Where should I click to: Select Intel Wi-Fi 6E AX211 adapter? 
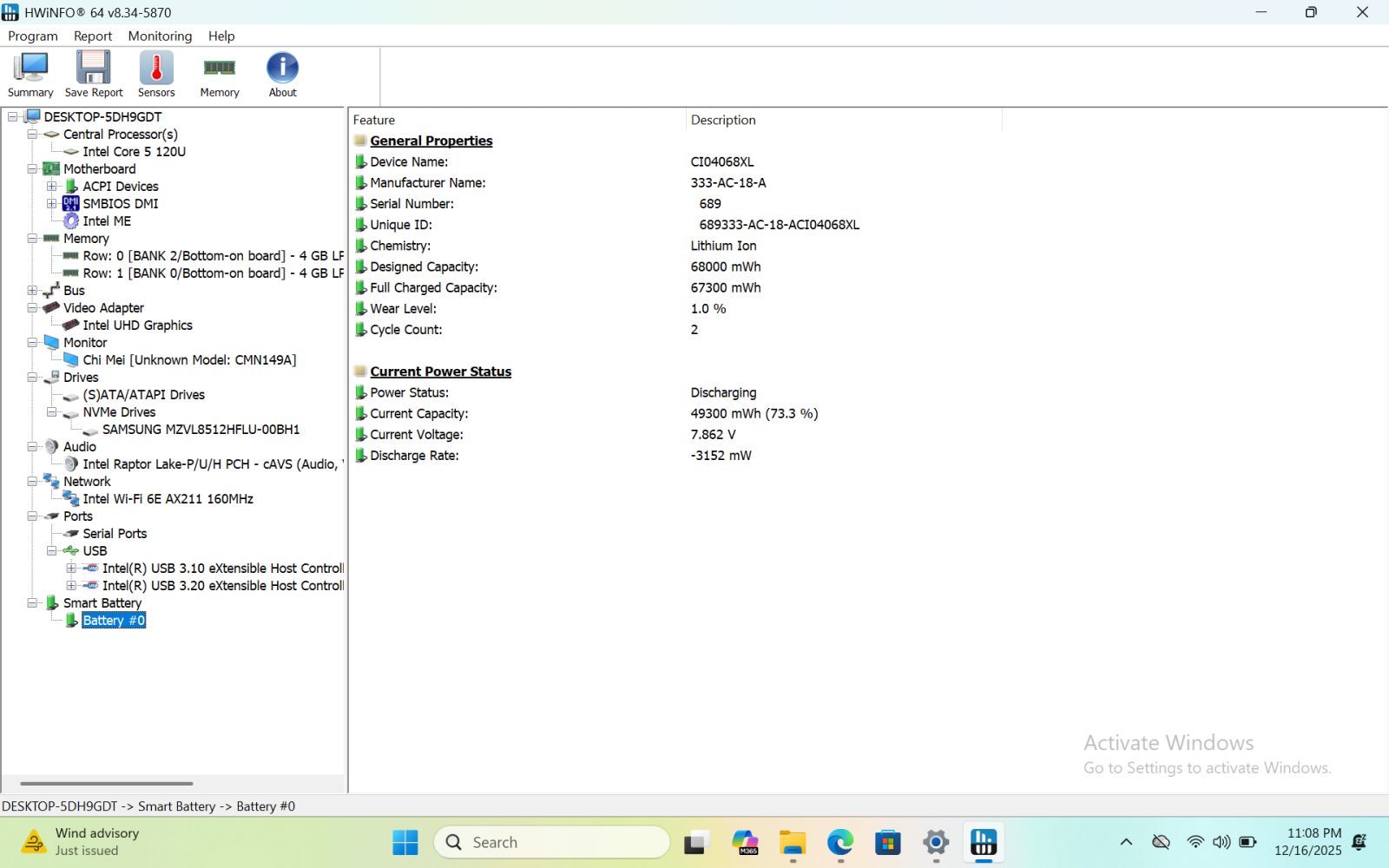pos(168,499)
